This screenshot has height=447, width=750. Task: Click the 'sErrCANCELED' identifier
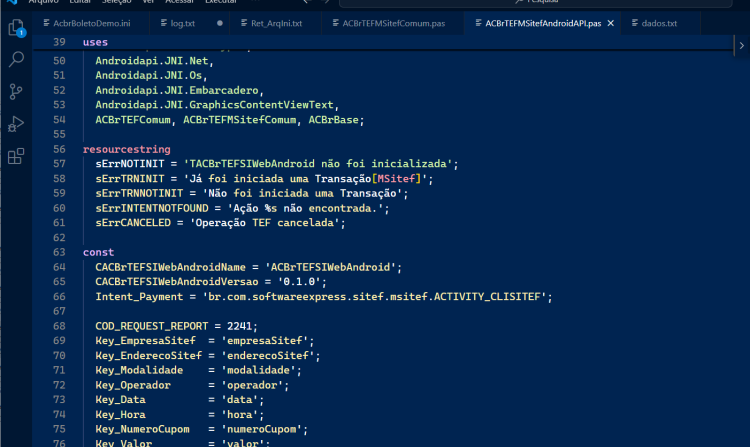point(133,223)
